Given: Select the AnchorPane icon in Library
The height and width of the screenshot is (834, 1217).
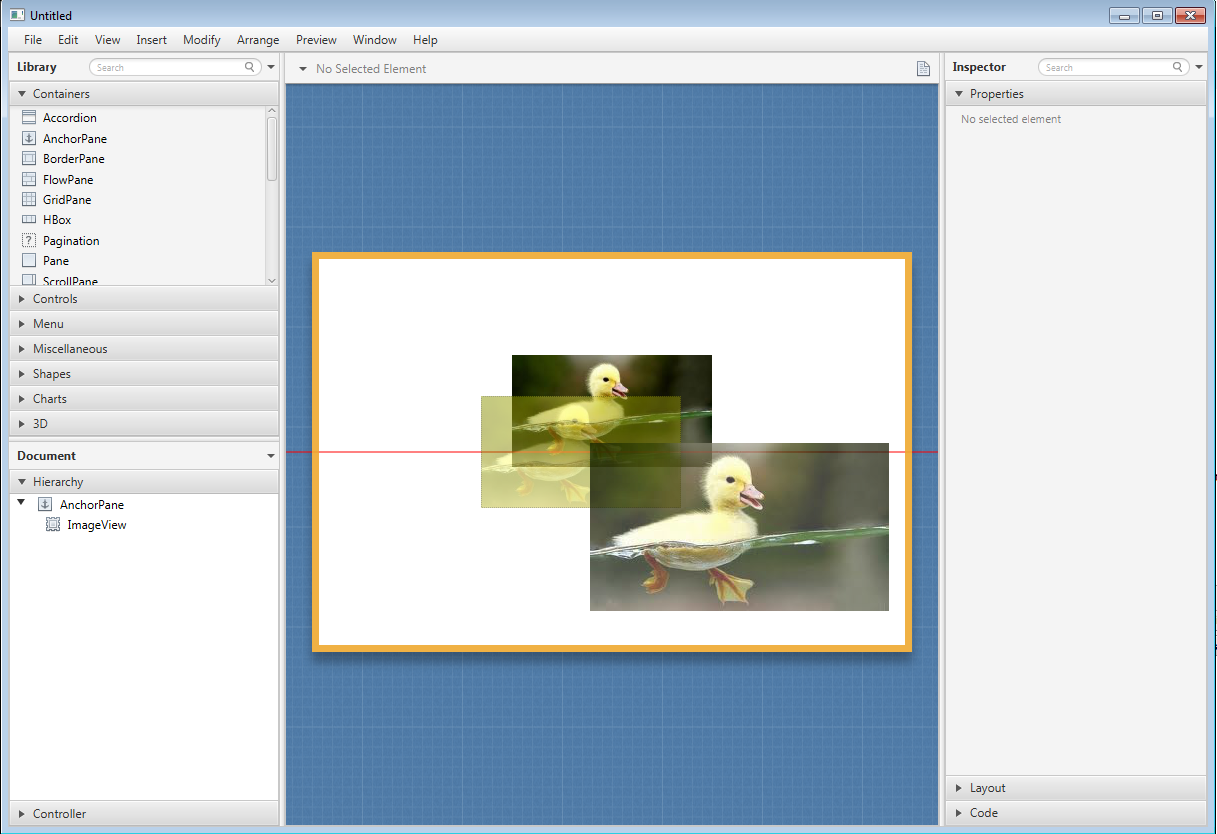Looking at the screenshot, I should coord(29,139).
